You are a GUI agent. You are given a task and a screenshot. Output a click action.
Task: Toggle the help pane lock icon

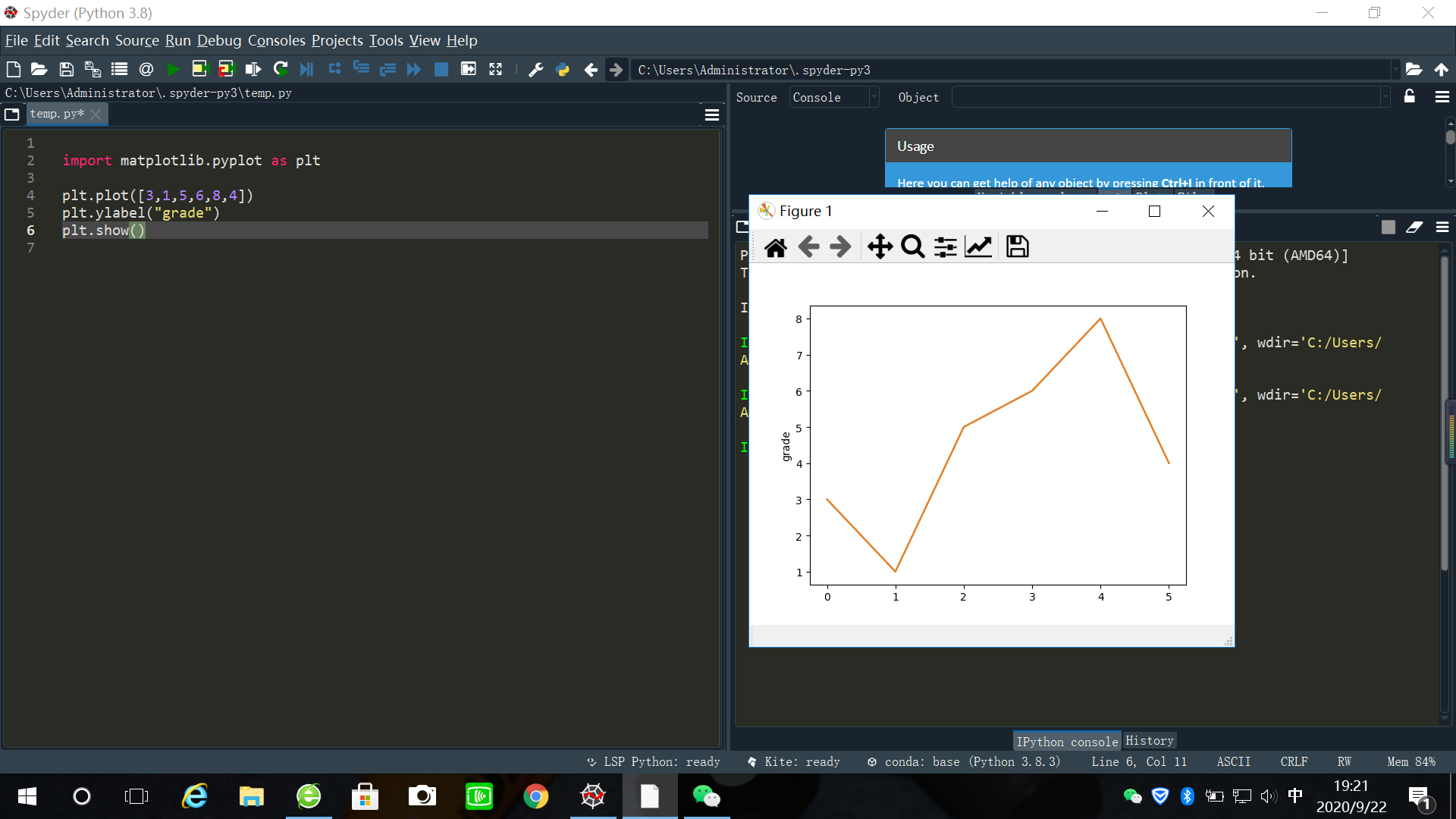(x=1409, y=96)
